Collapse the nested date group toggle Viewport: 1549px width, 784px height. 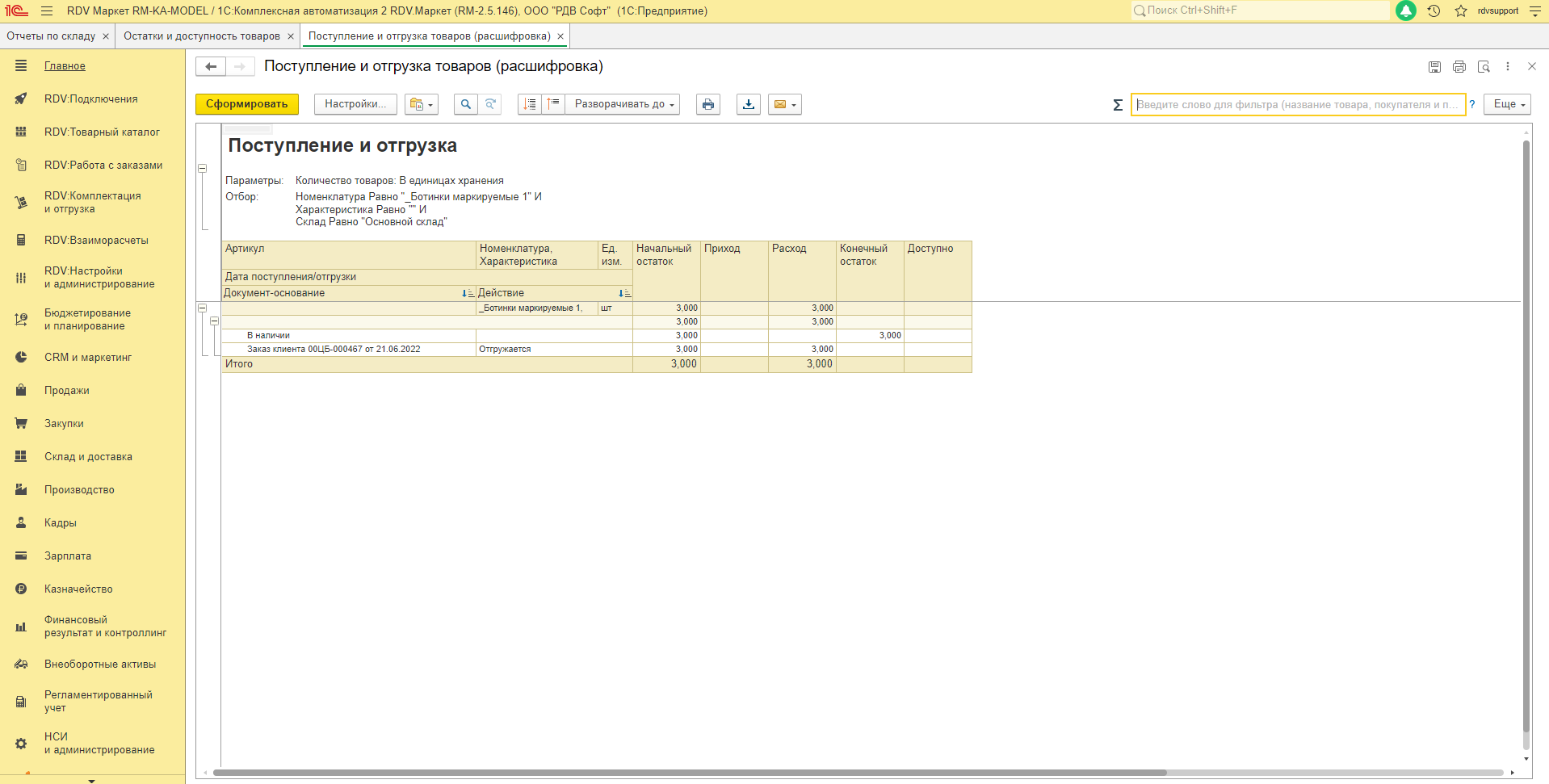(215, 321)
